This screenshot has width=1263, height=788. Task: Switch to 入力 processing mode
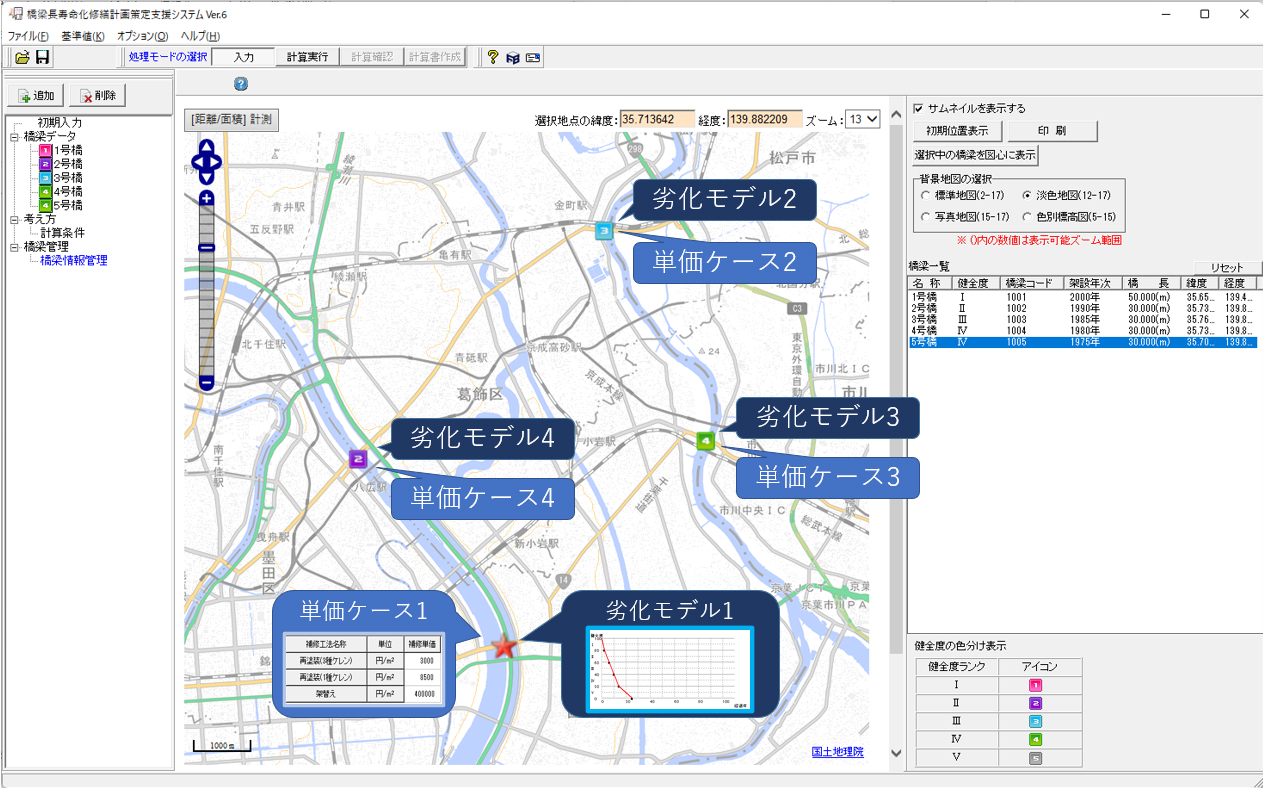coord(242,58)
